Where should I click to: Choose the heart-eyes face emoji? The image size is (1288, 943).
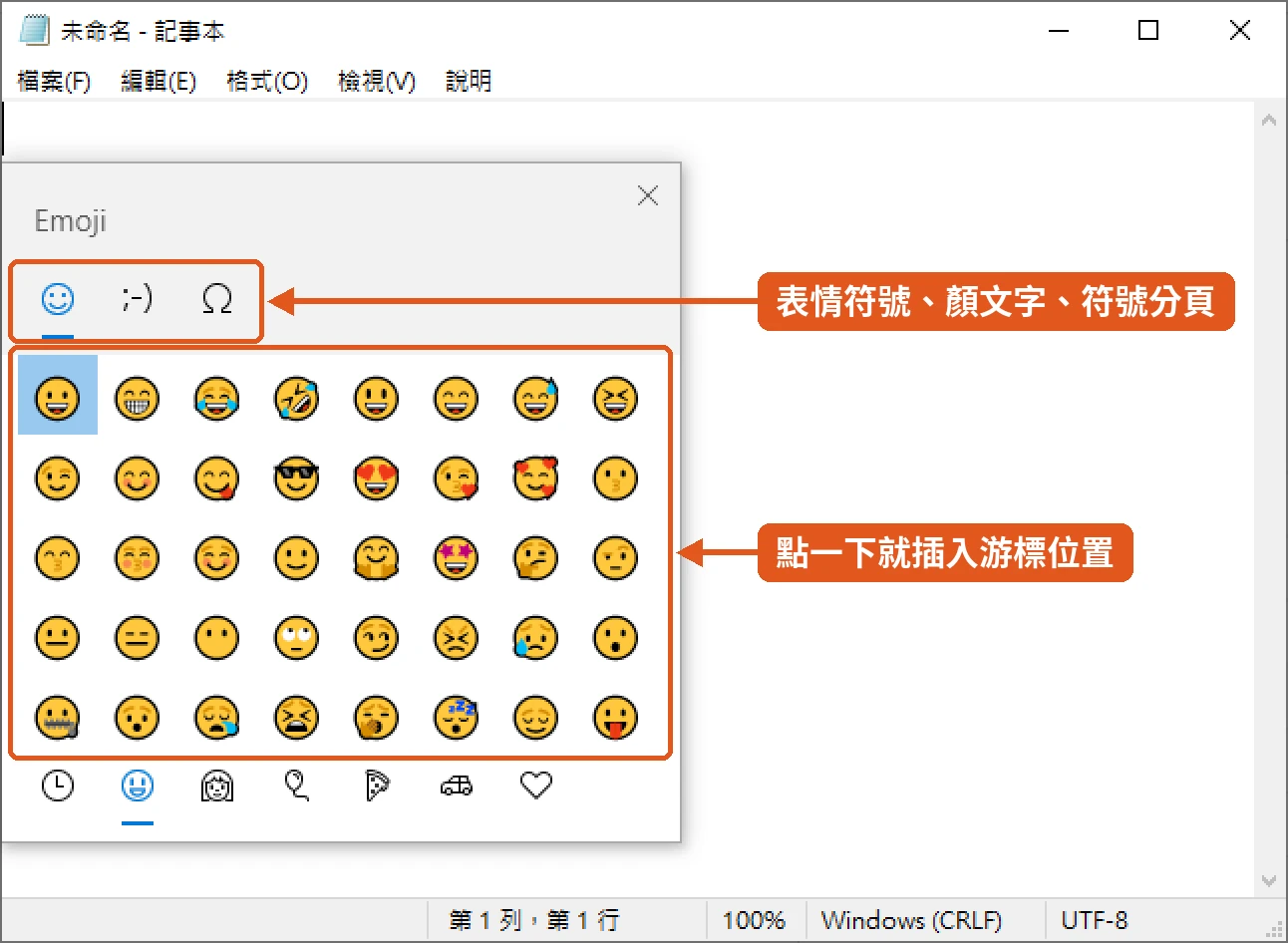pos(377,478)
